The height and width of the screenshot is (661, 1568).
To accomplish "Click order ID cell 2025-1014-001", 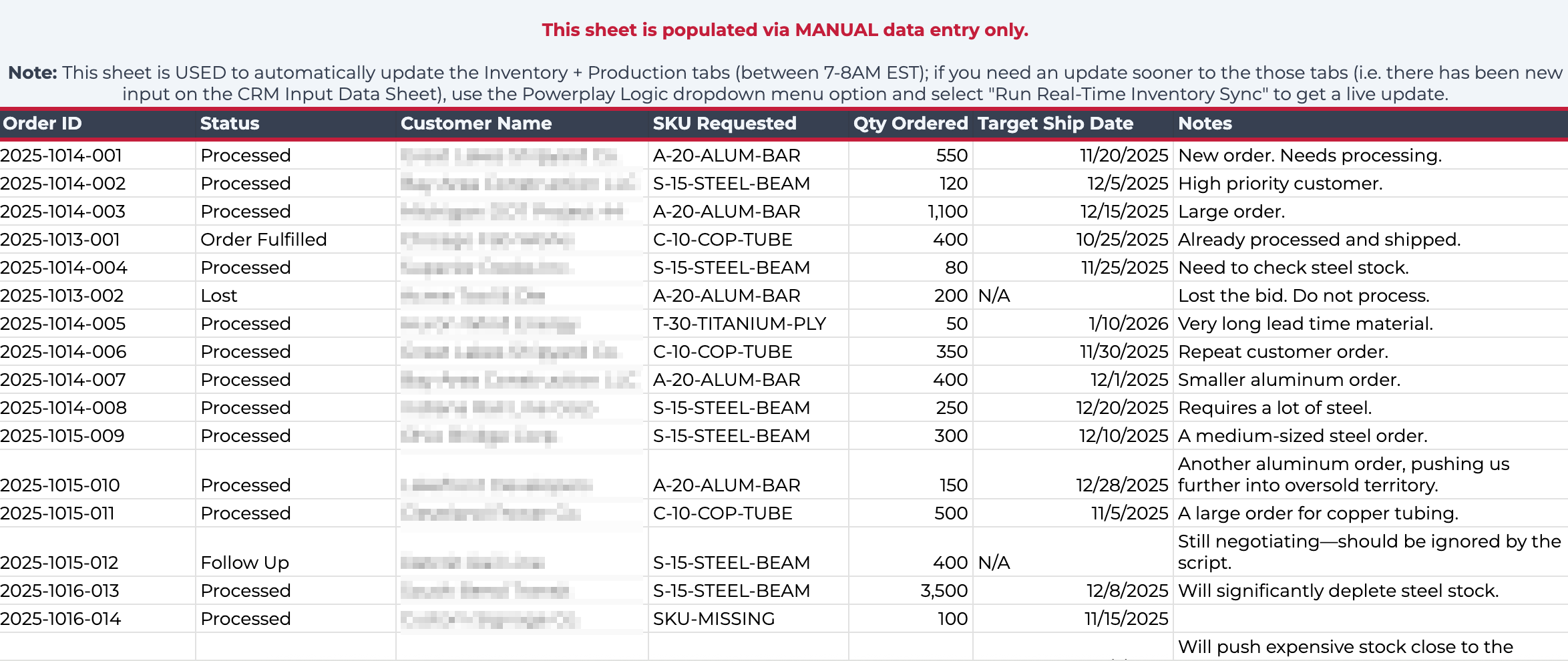I will [97, 156].
